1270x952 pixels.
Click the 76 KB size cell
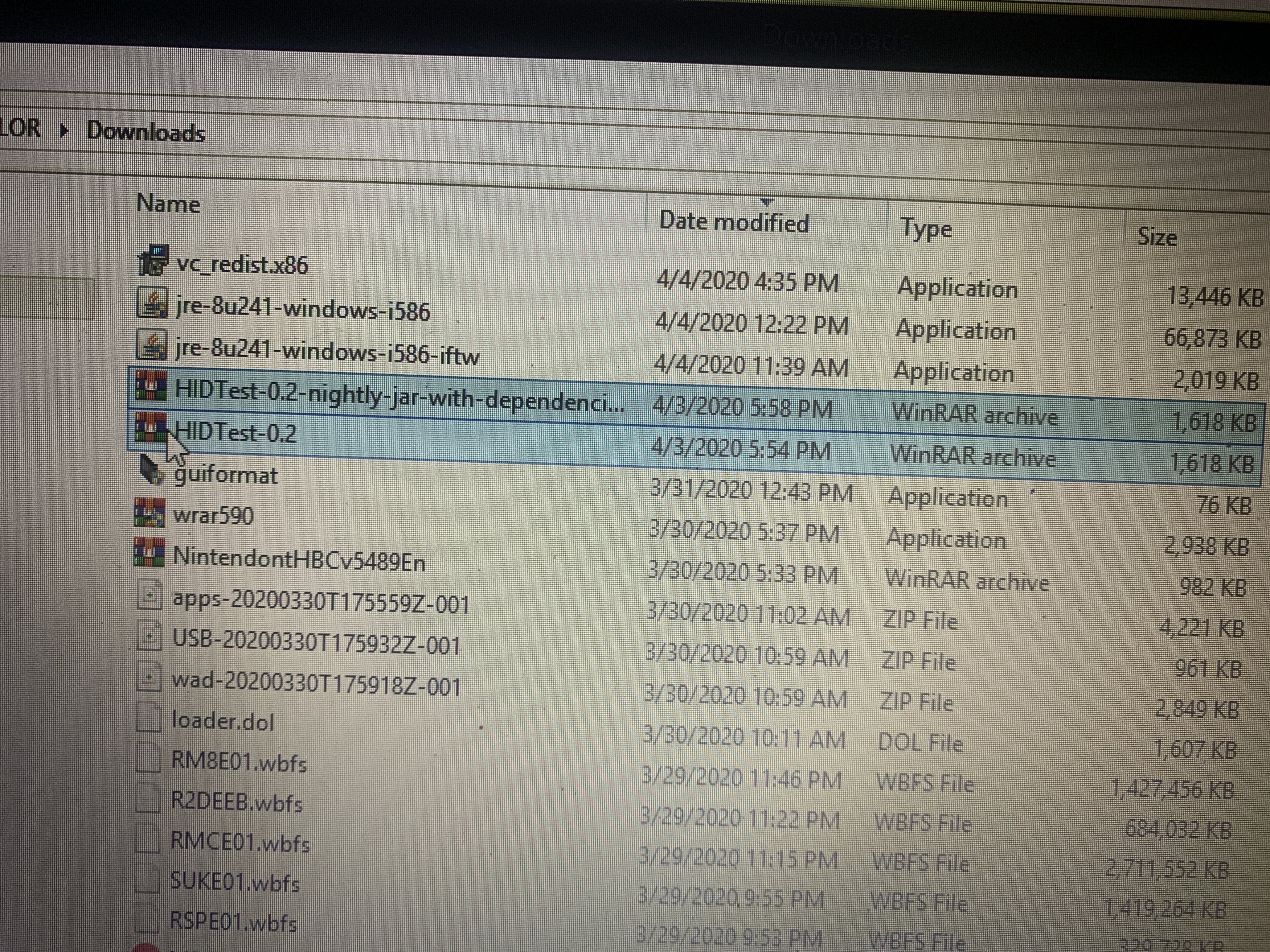(x=1224, y=505)
